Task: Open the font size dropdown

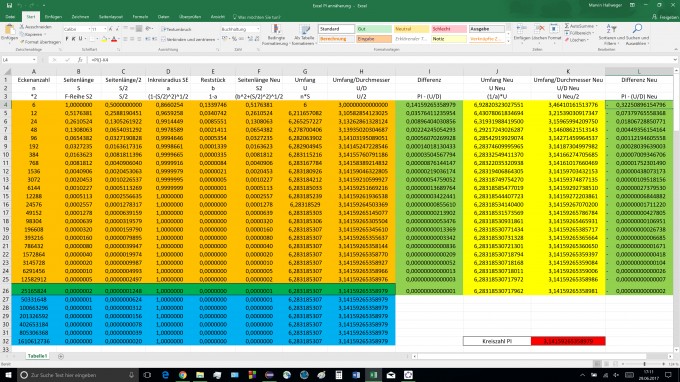Action: coord(105,29)
